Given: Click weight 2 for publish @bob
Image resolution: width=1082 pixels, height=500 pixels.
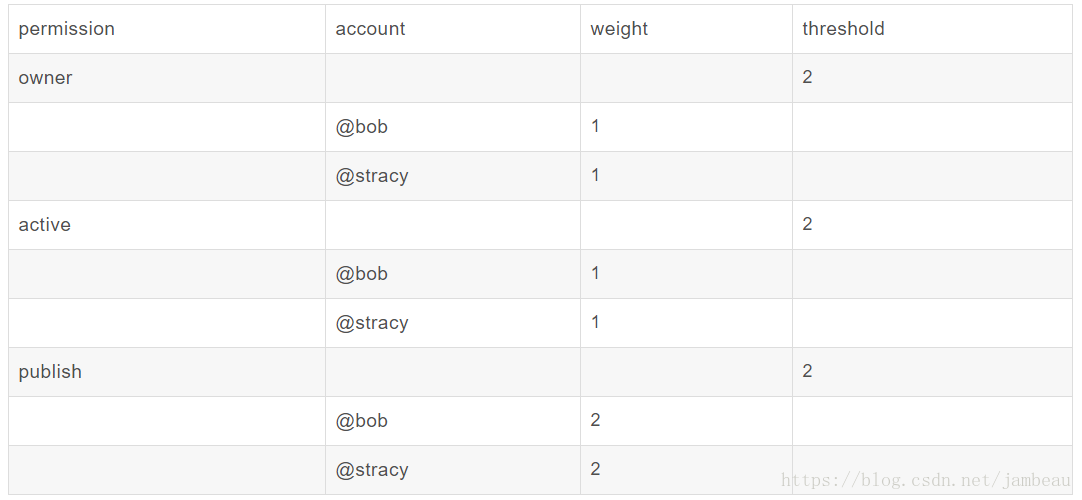Looking at the screenshot, I should [596, 420].
